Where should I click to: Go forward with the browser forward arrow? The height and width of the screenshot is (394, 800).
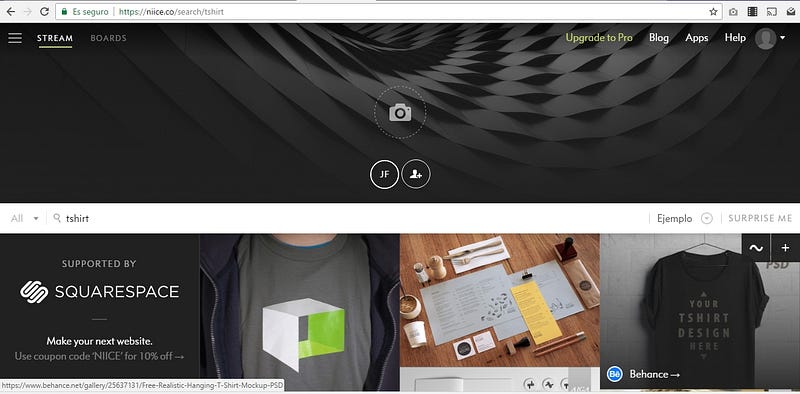(28, 11)
